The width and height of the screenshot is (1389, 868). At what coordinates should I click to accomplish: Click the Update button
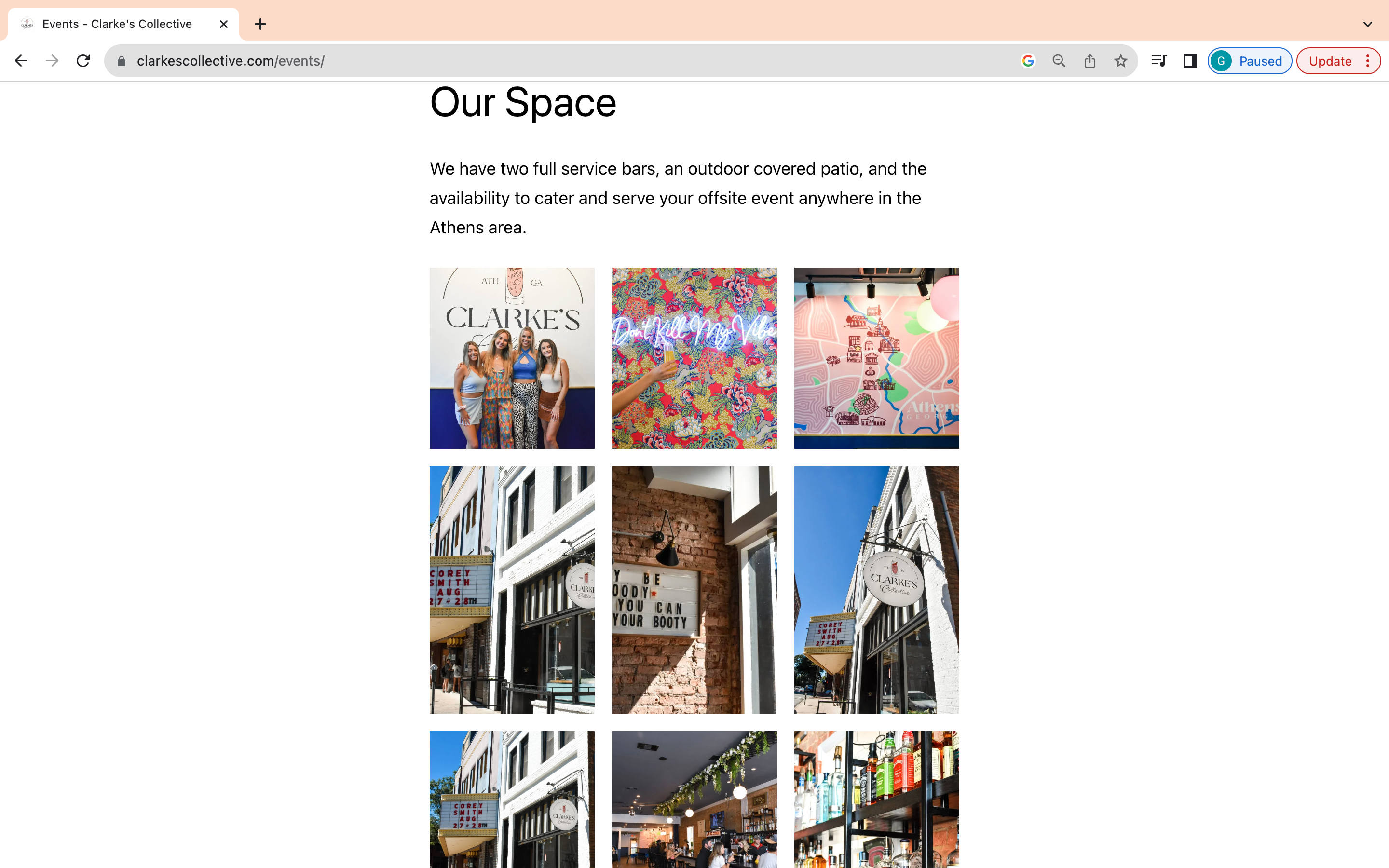(1329, 61)
